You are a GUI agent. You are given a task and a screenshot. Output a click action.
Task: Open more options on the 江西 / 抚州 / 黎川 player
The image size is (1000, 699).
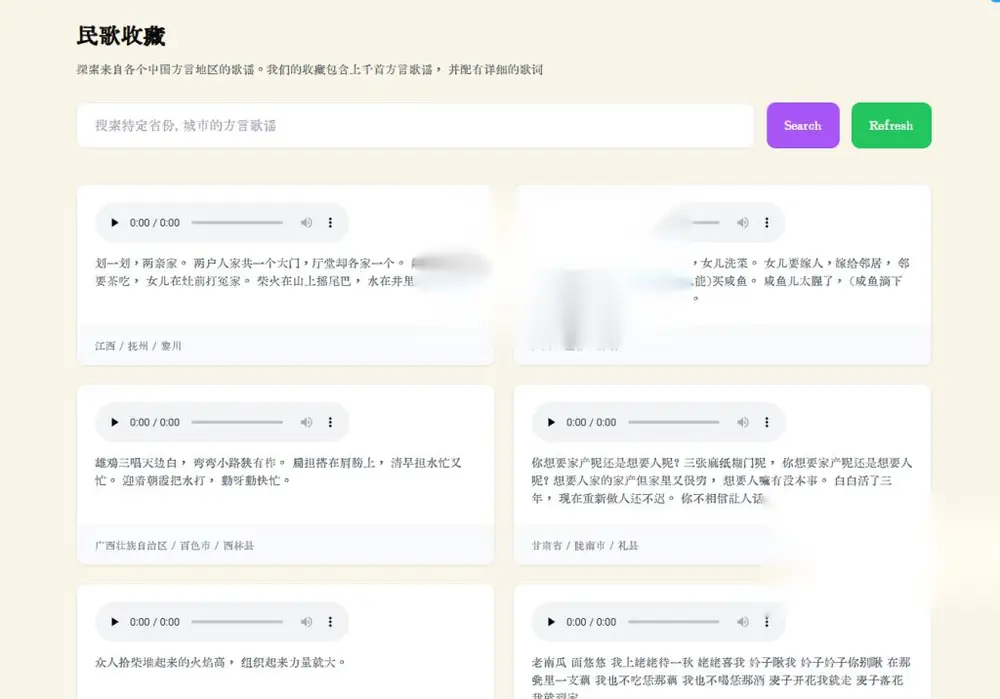click(330, 223)
